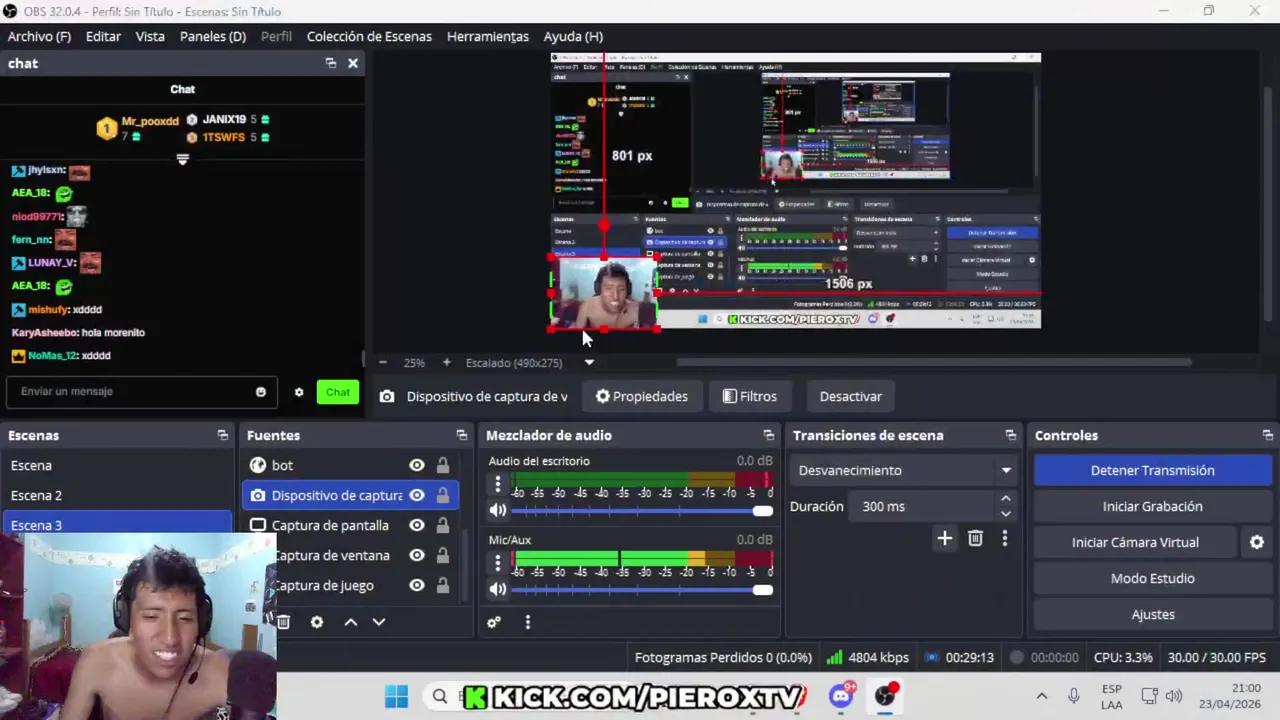Remove the scene transition with trash icon
The width and height of the screenshot is (1280, 720).
coord(975,539)
